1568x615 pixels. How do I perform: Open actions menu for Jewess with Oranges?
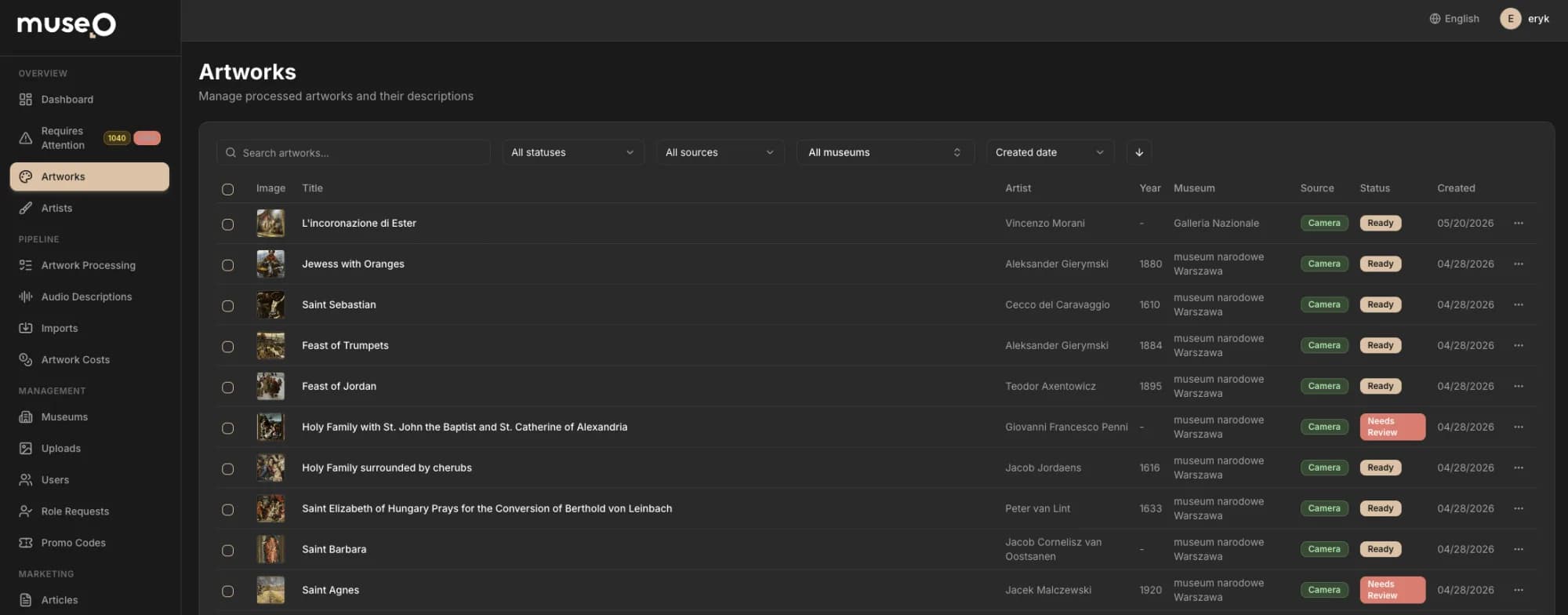pos(1519,264)
